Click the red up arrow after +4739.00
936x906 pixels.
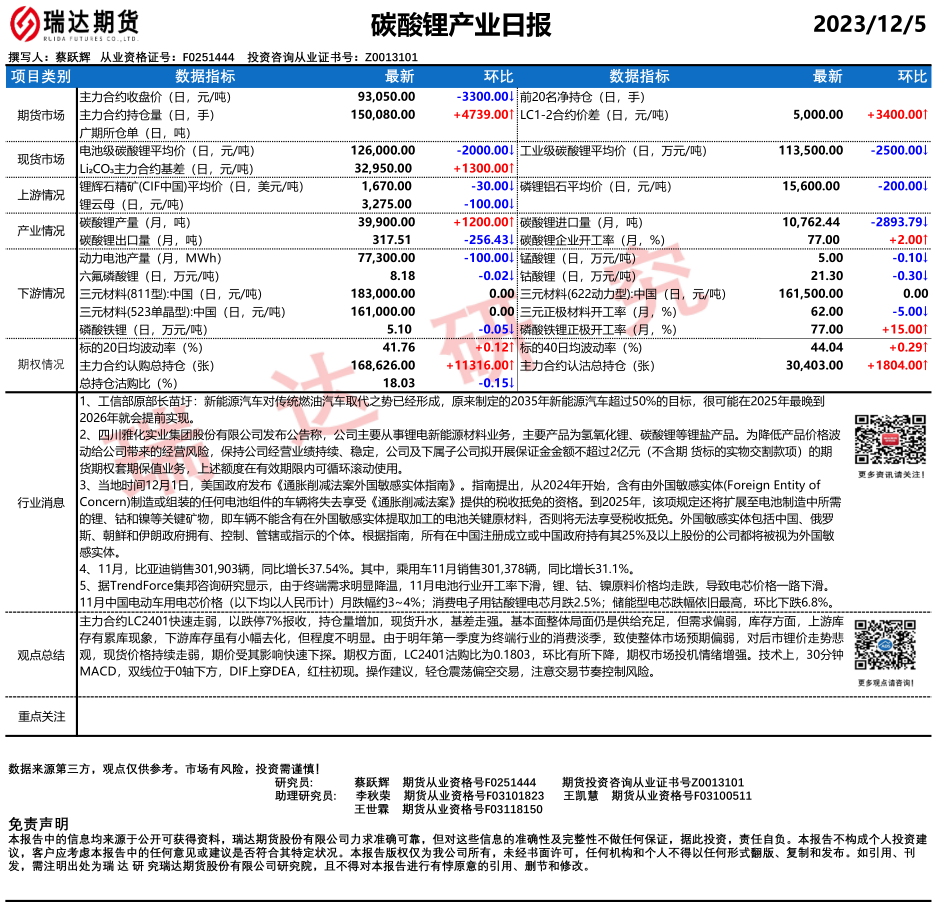pos(512,115)
